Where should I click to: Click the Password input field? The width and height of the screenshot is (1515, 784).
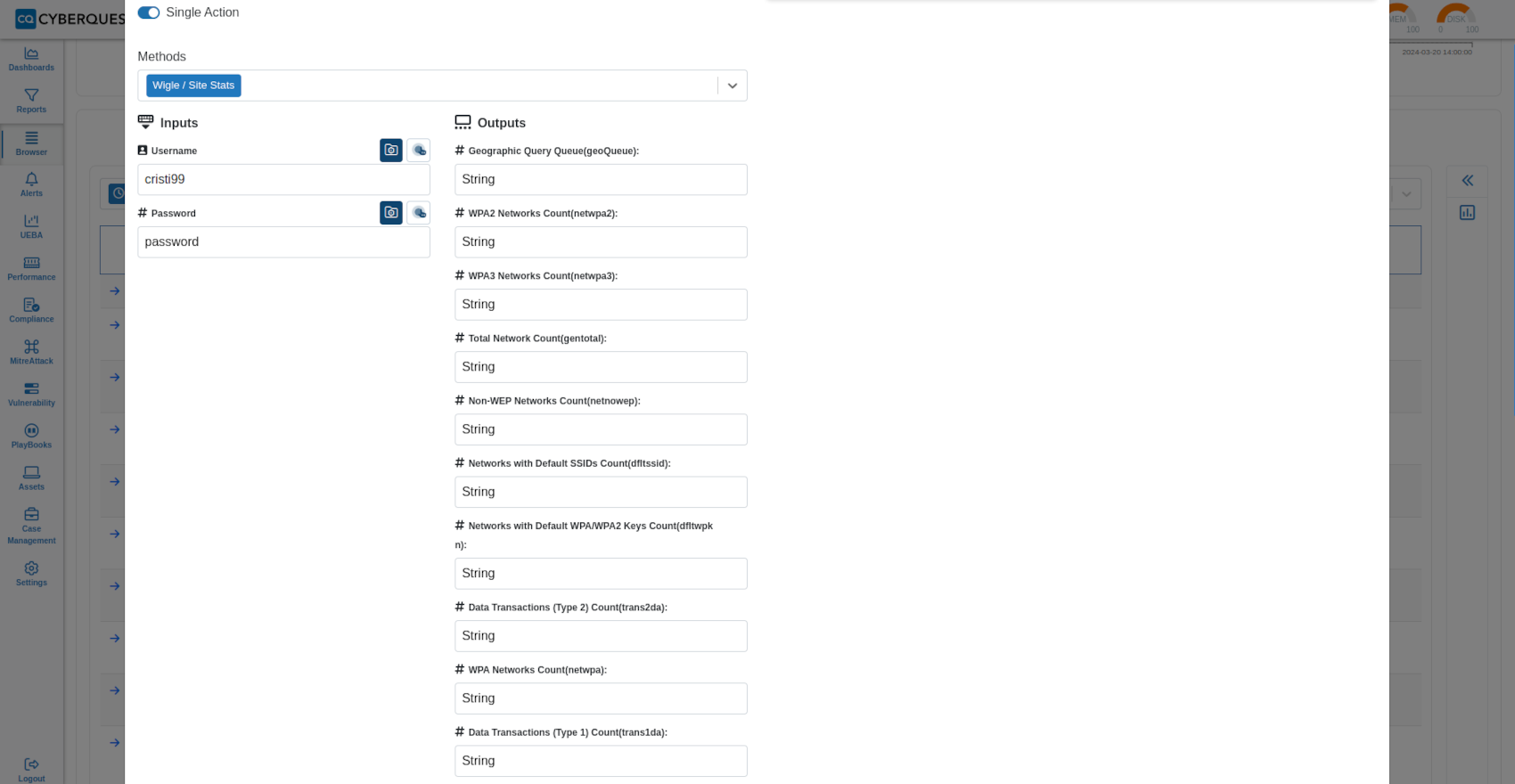click(x=283, y=241)
